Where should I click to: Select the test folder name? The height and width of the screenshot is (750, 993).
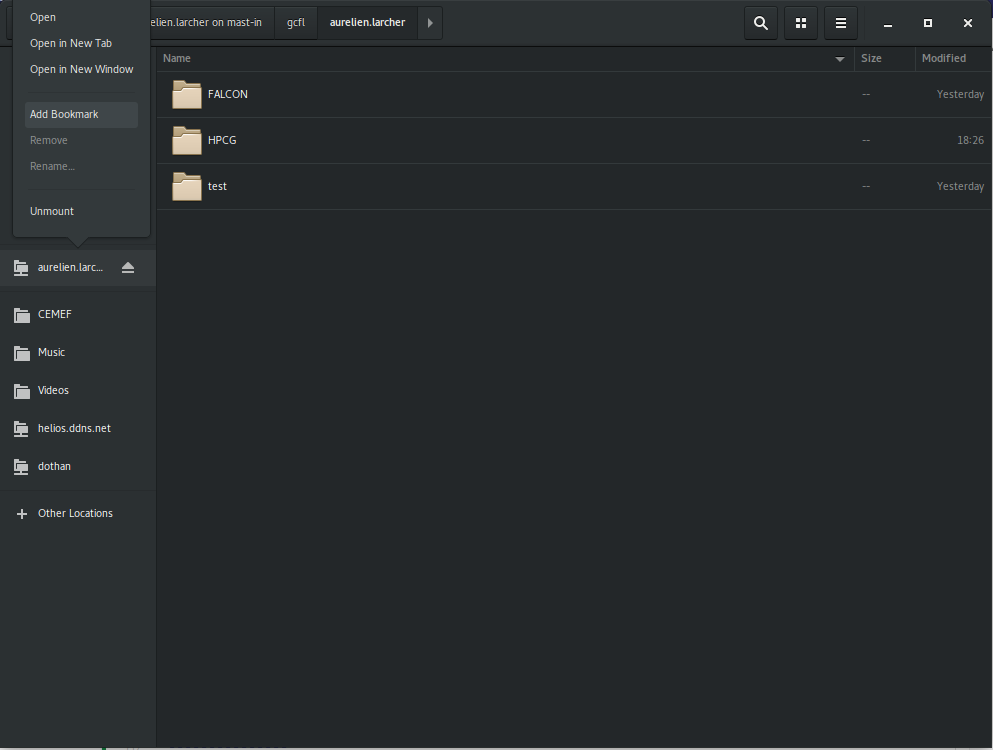pyautogui.click(x=217, y=187)
